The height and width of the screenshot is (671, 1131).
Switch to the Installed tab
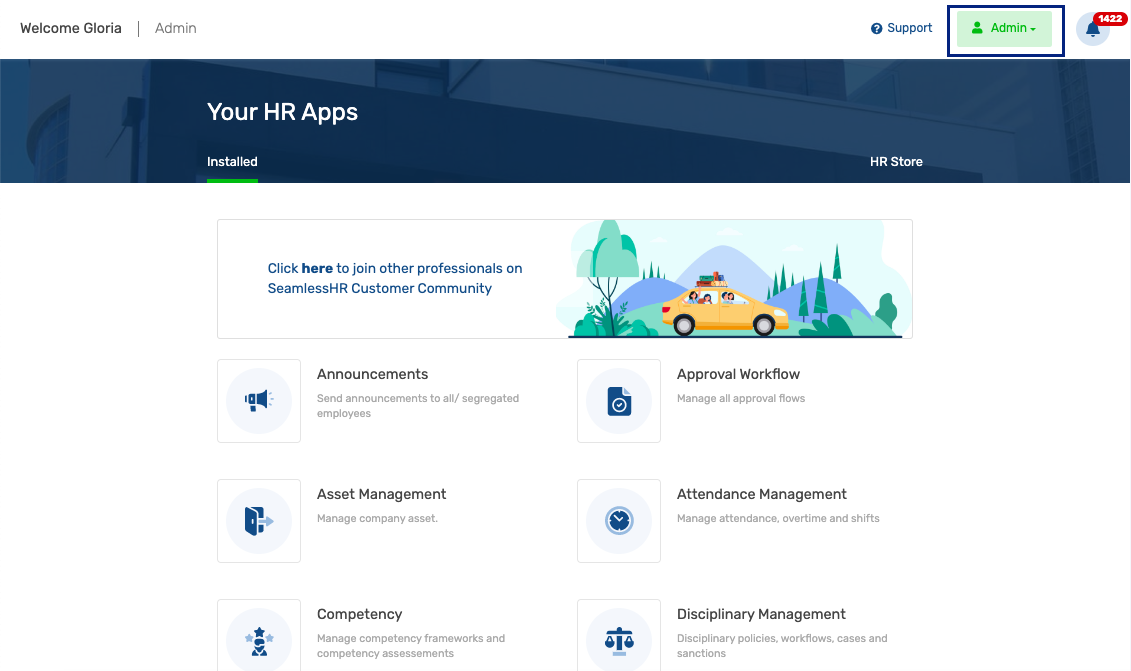pyautogui.click(x=232, y=162)
